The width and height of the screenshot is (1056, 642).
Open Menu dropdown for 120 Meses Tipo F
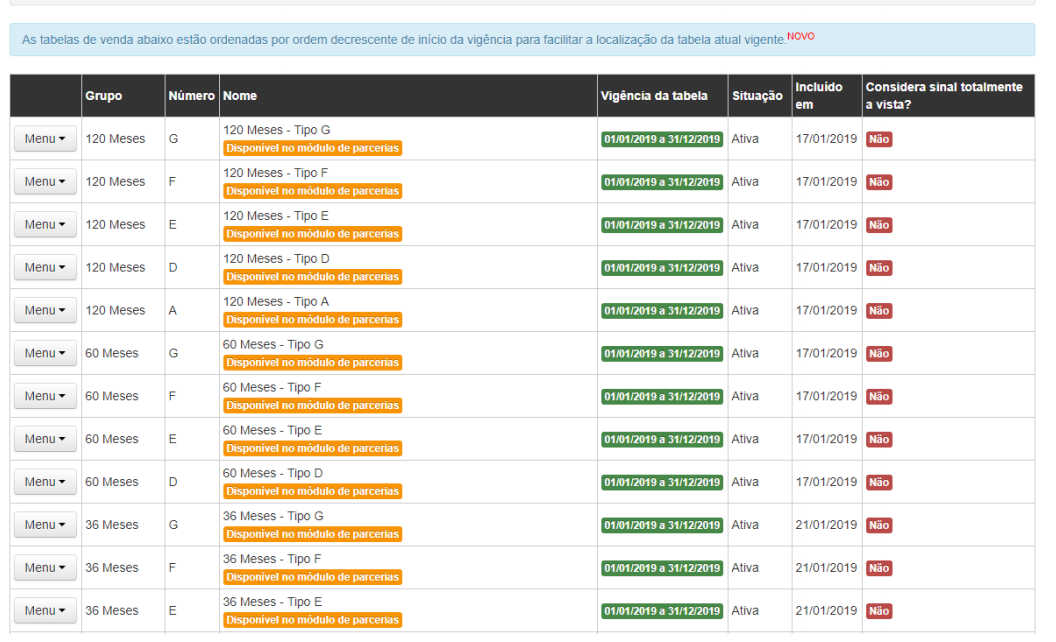pyautogui.click(x=45, y=182)
